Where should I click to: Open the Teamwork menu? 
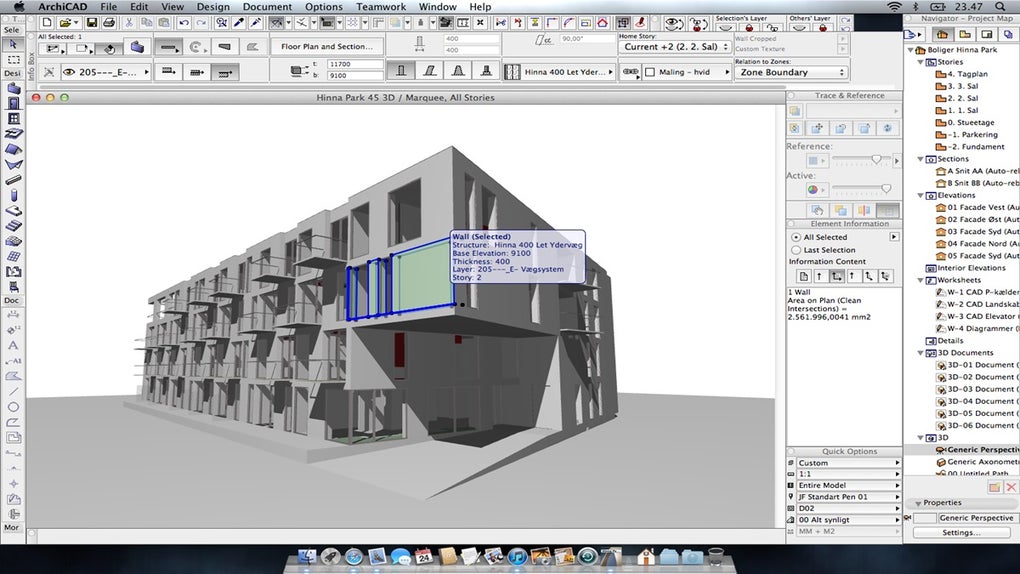point(381,7)
